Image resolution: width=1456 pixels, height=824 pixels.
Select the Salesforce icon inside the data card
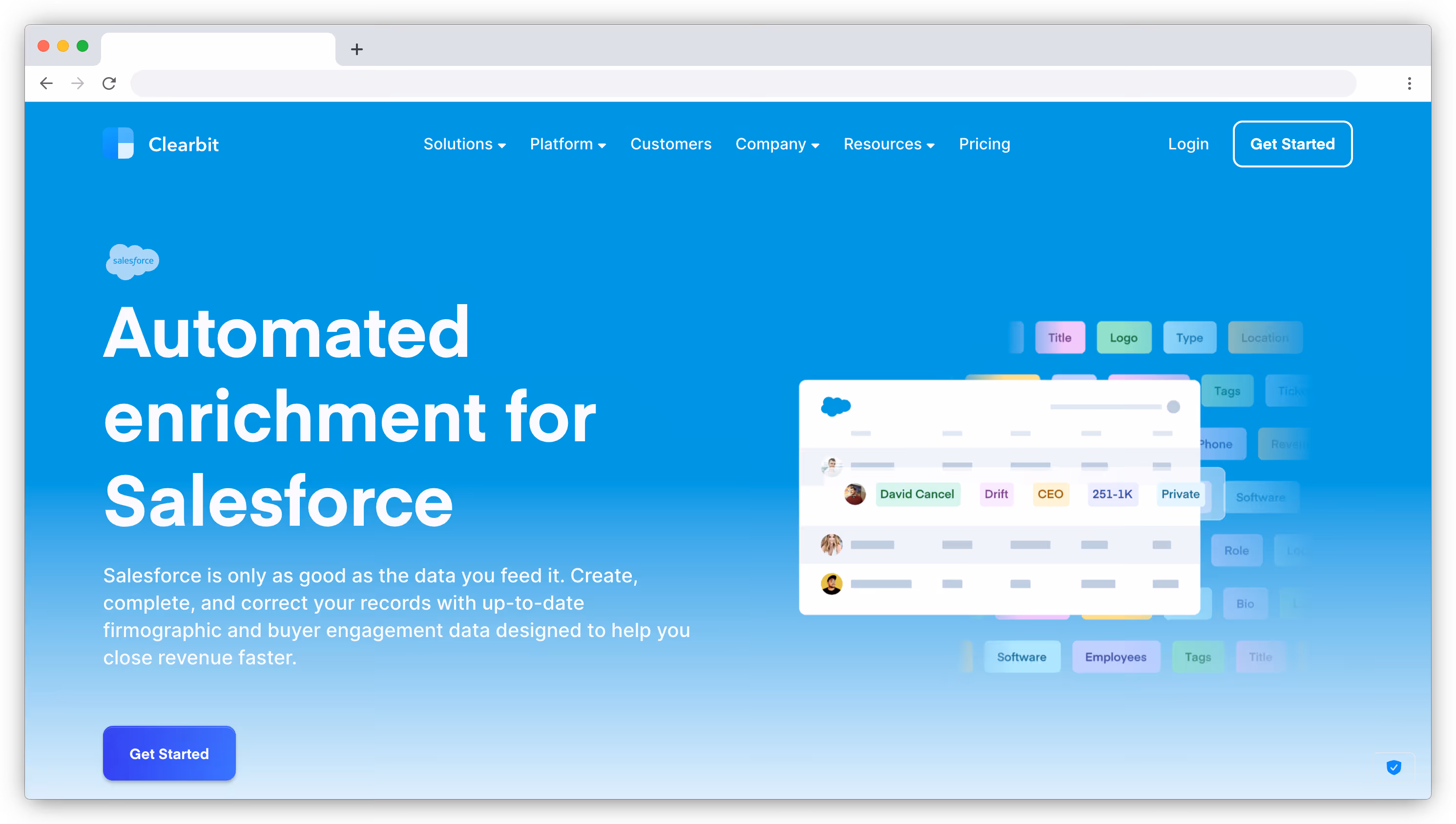pos(836,406)
